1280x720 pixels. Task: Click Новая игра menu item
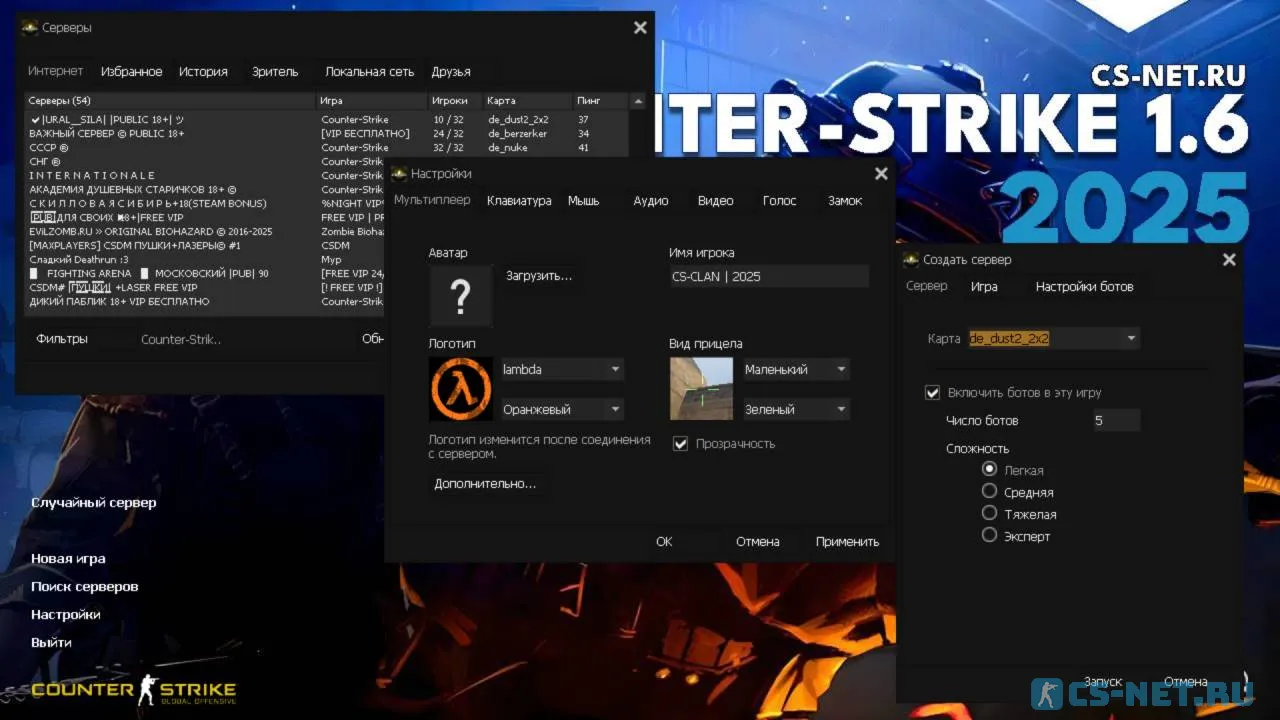(68, 559)
